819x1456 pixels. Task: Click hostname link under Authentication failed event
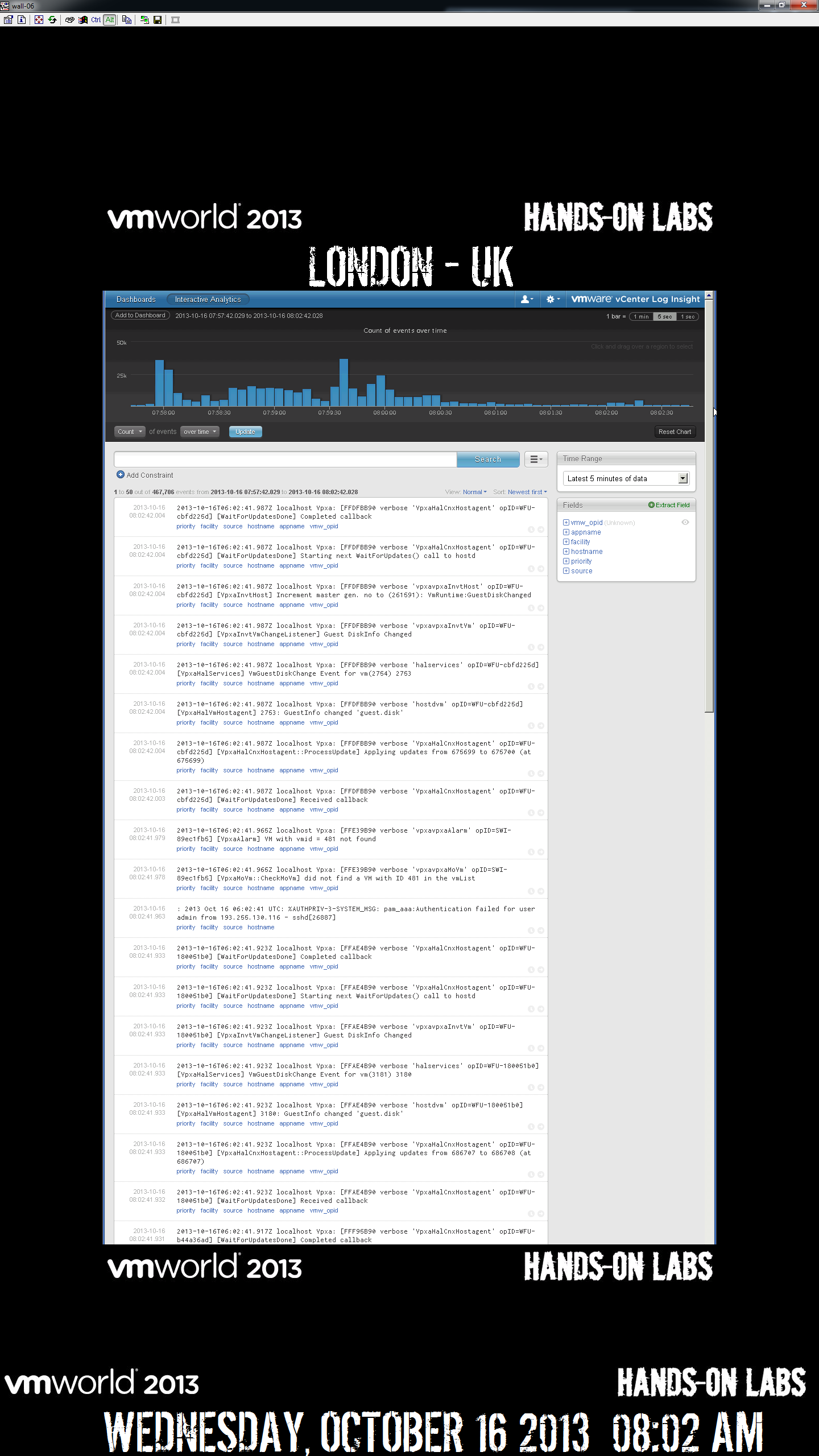(x=260, y=927)
